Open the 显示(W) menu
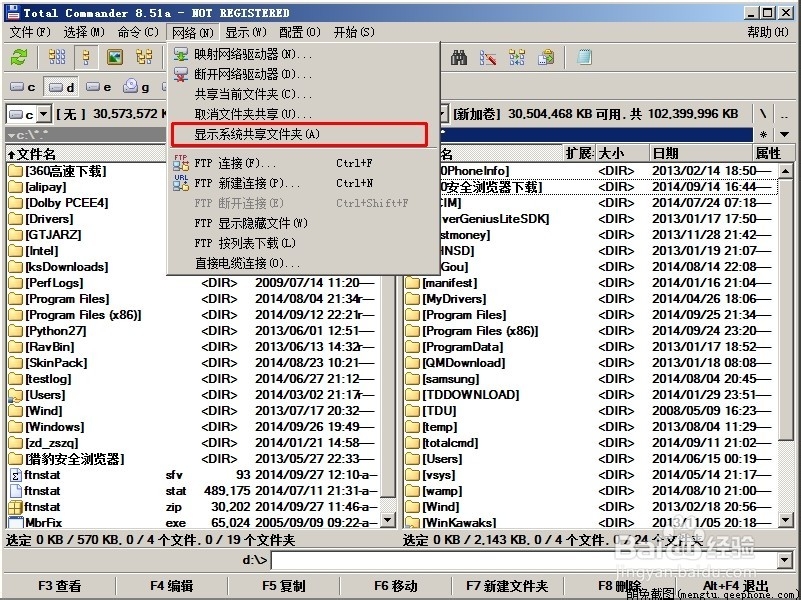 [x=246, y=33]
